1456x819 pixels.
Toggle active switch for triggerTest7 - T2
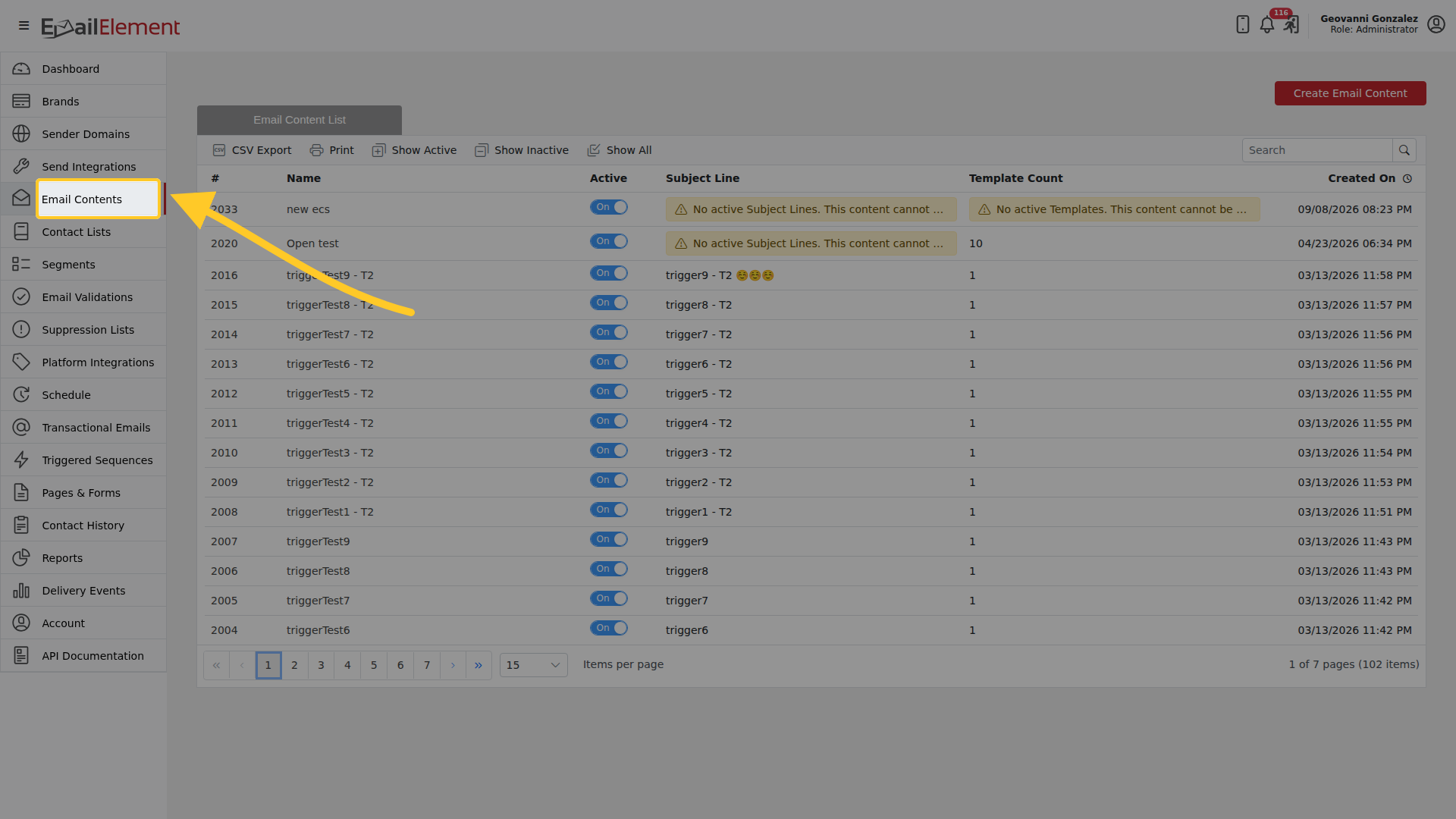coord(609,333)
